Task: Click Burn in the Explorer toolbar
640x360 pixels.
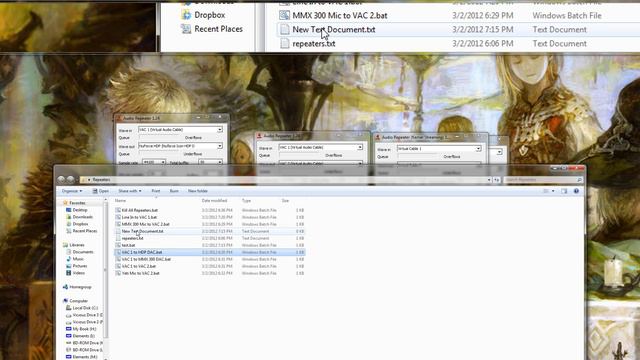Action: click(174, 191)
